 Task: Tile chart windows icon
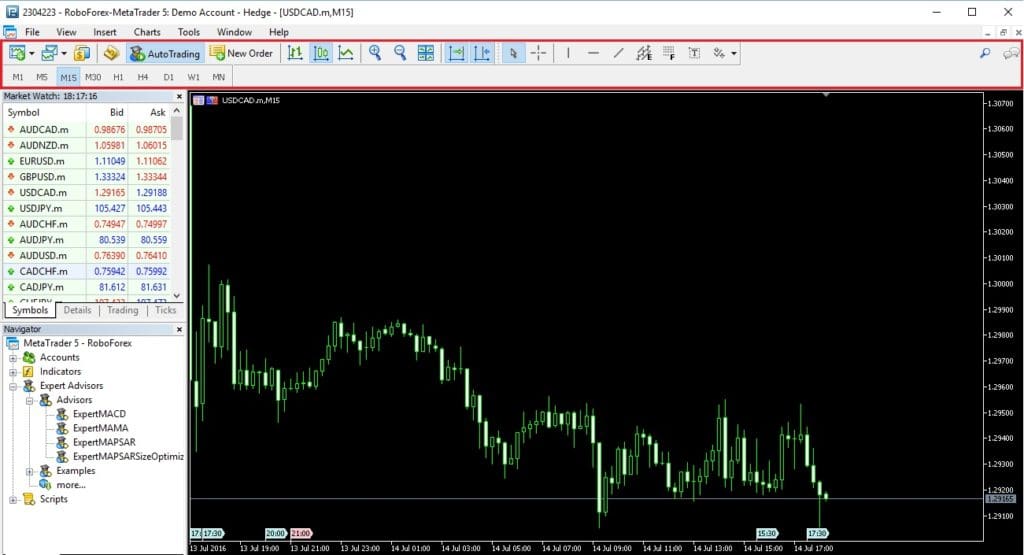(426, 54)
